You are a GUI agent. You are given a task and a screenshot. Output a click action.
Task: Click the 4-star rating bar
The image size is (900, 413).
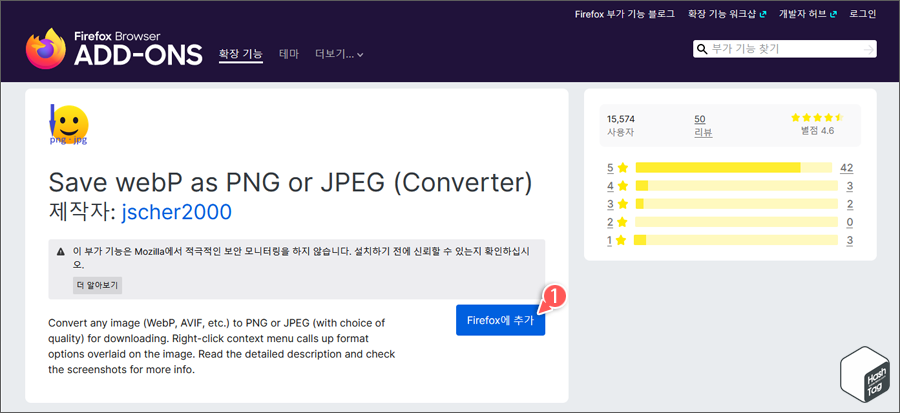(736, 186)
